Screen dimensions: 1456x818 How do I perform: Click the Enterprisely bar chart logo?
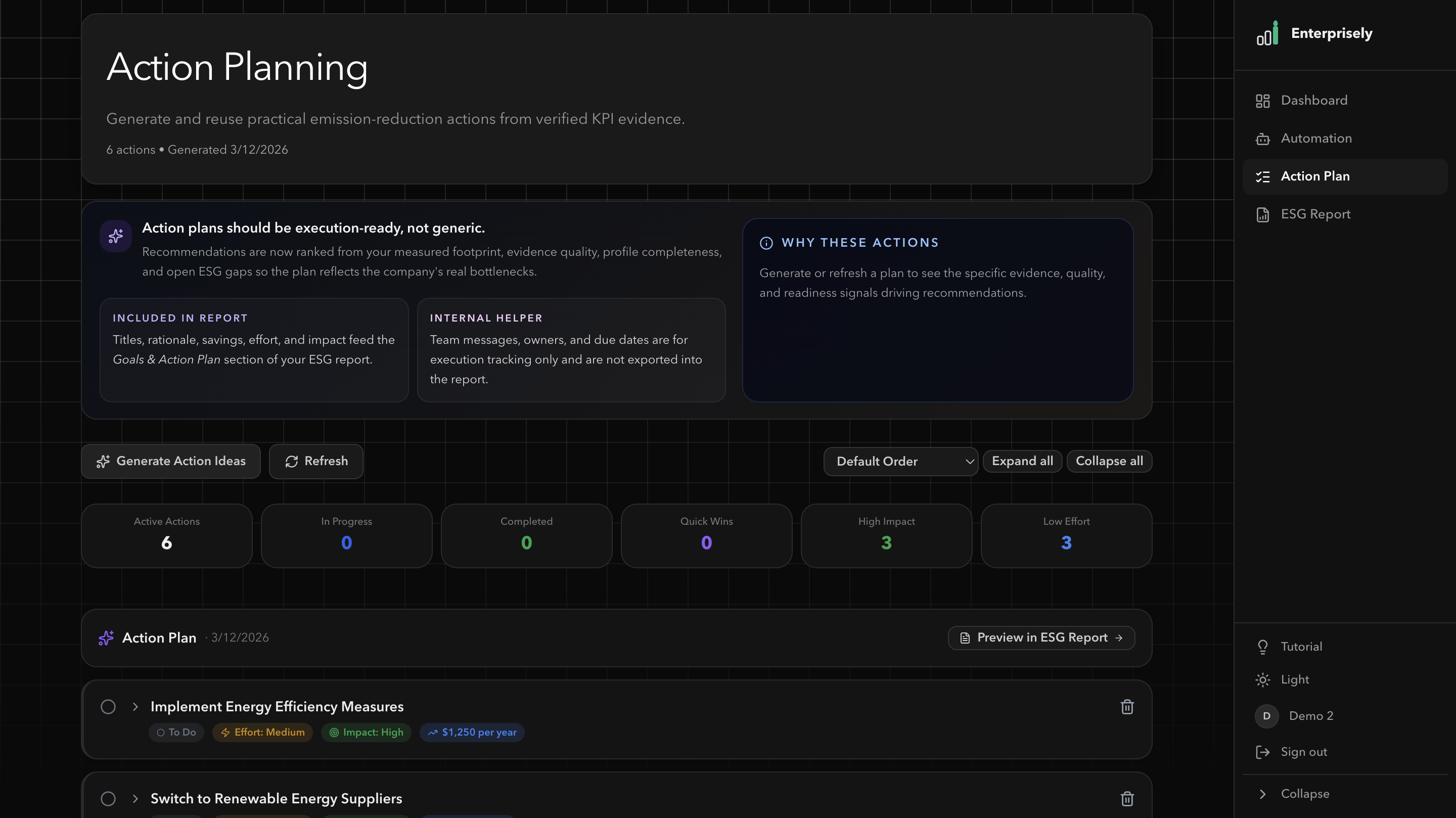tap(1266, 34)
